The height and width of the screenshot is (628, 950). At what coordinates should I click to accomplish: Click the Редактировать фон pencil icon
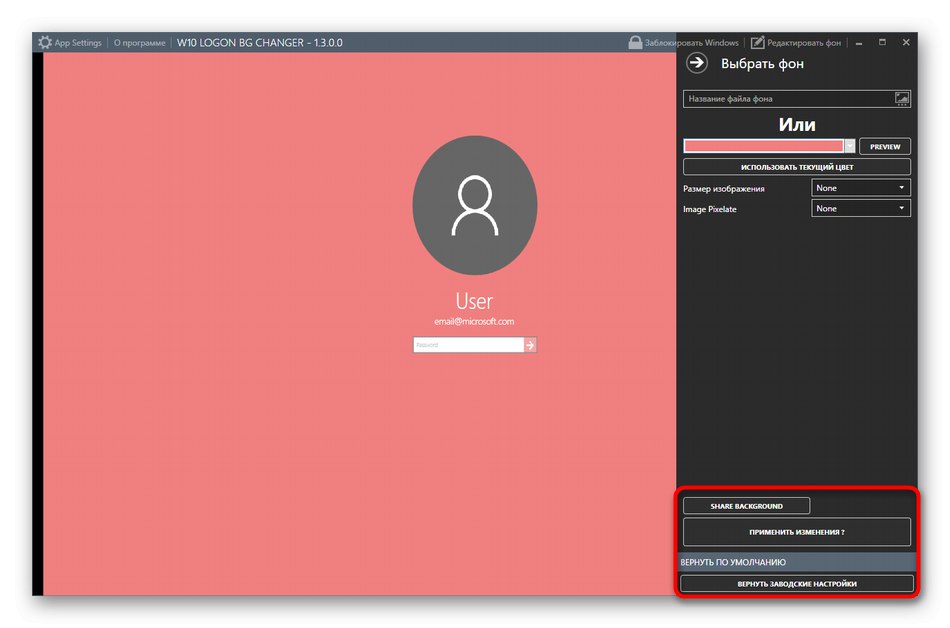click(x=757, y=42)
